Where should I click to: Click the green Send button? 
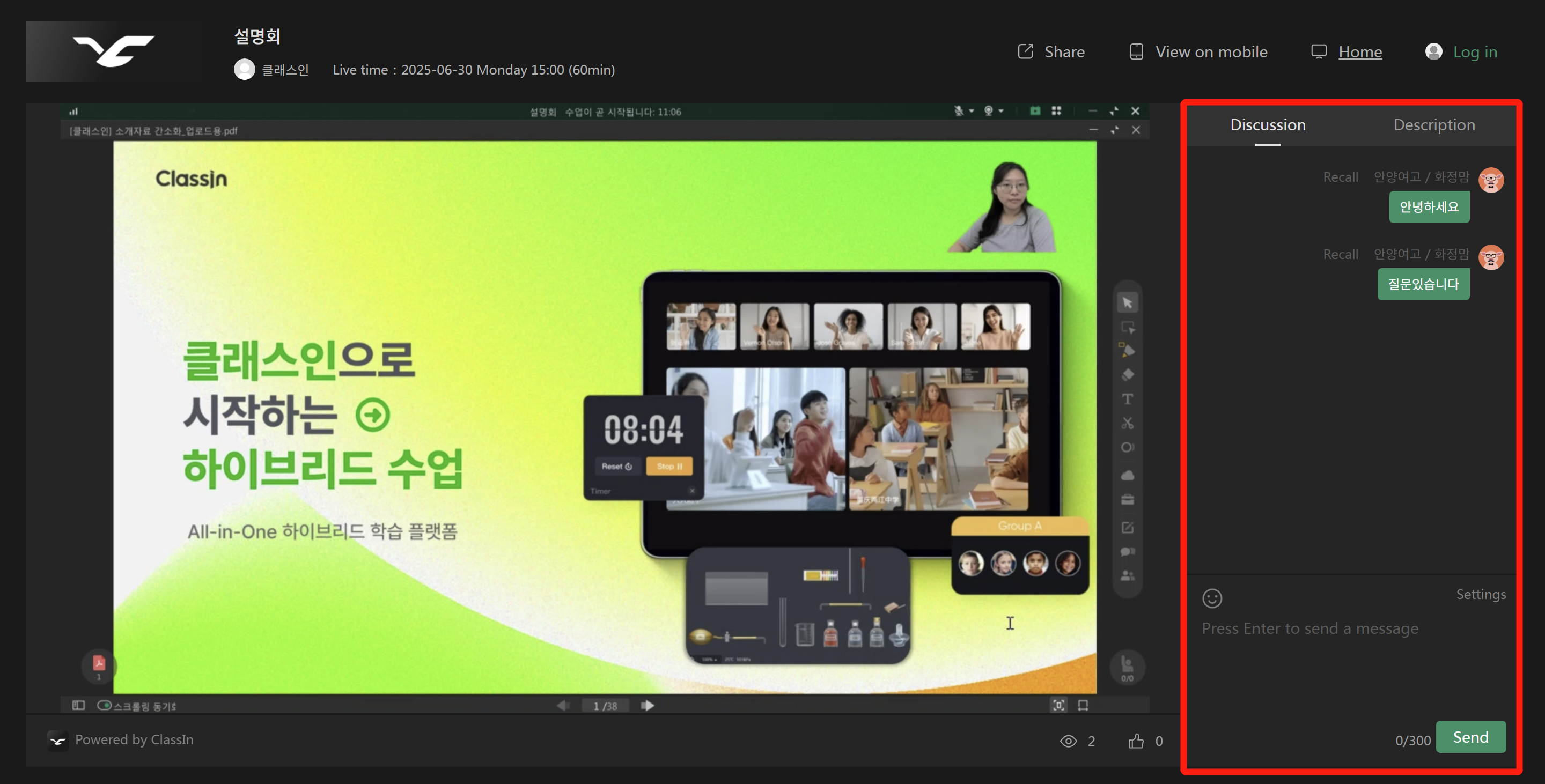point(1470,737)
